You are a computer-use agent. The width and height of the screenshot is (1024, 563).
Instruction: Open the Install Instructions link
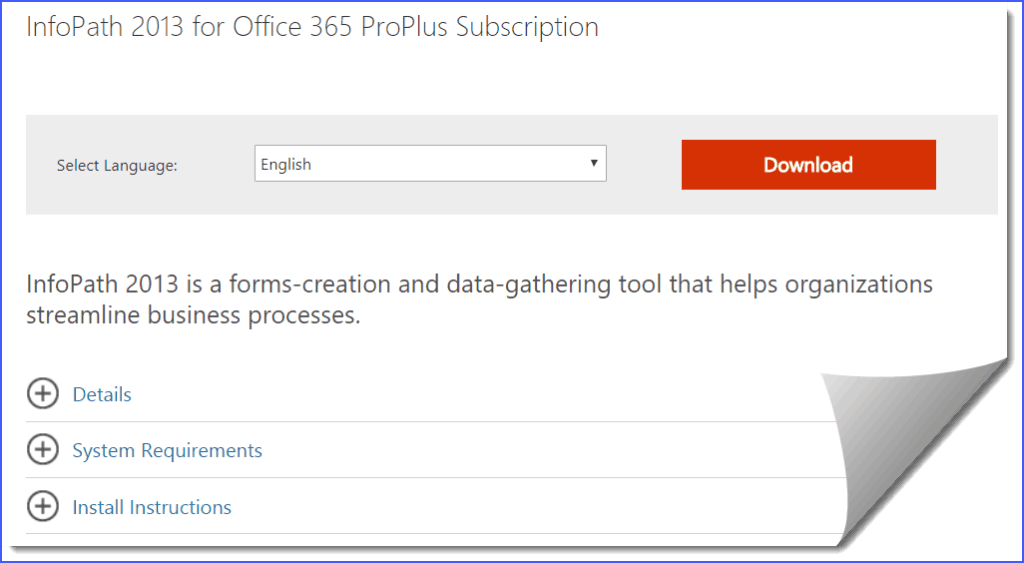pyautogui.click(x=152, y=508)
